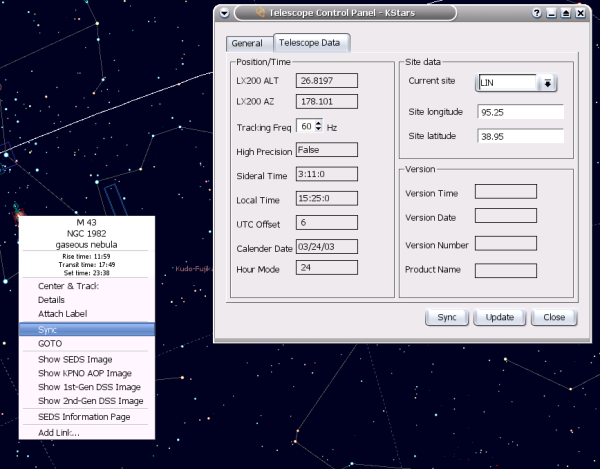Click the Site longitude input field
600x469 pixels.
click(520, 112)
